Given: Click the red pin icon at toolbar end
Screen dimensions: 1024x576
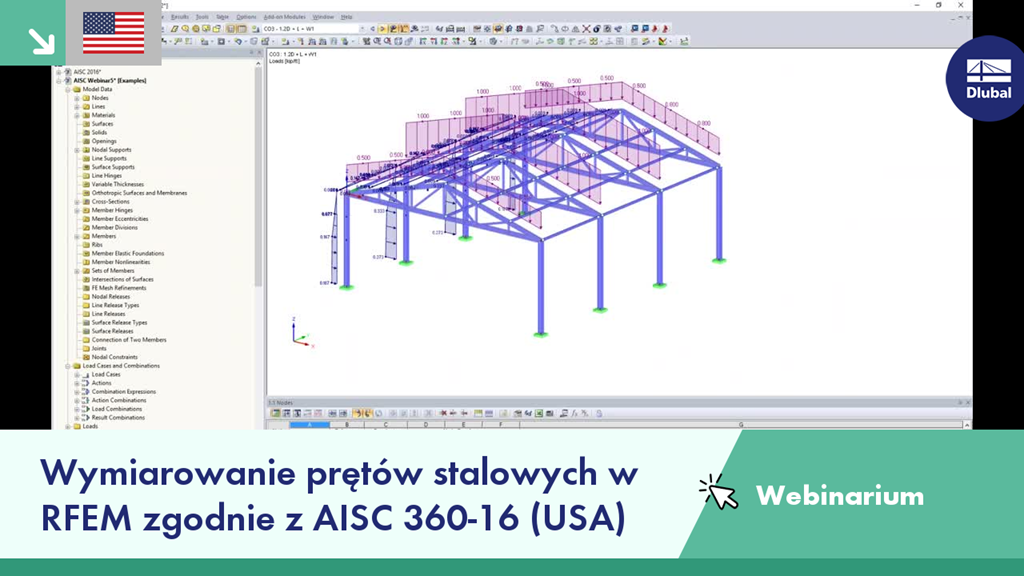Looking at the screenshot, I should [665, 29].
